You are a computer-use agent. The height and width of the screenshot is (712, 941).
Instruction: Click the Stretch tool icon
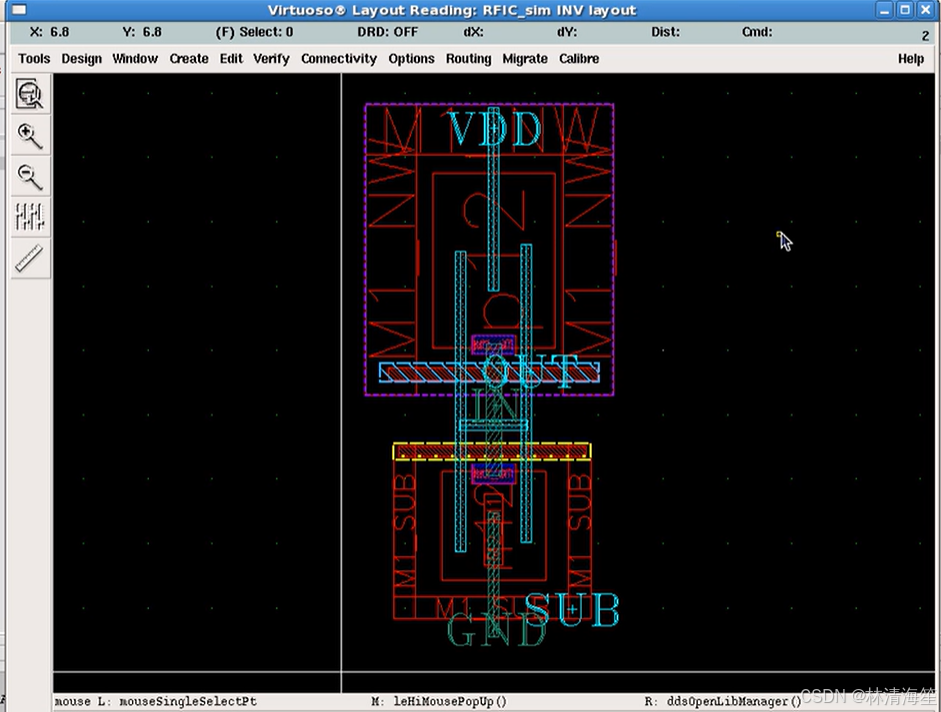[29, 217]
